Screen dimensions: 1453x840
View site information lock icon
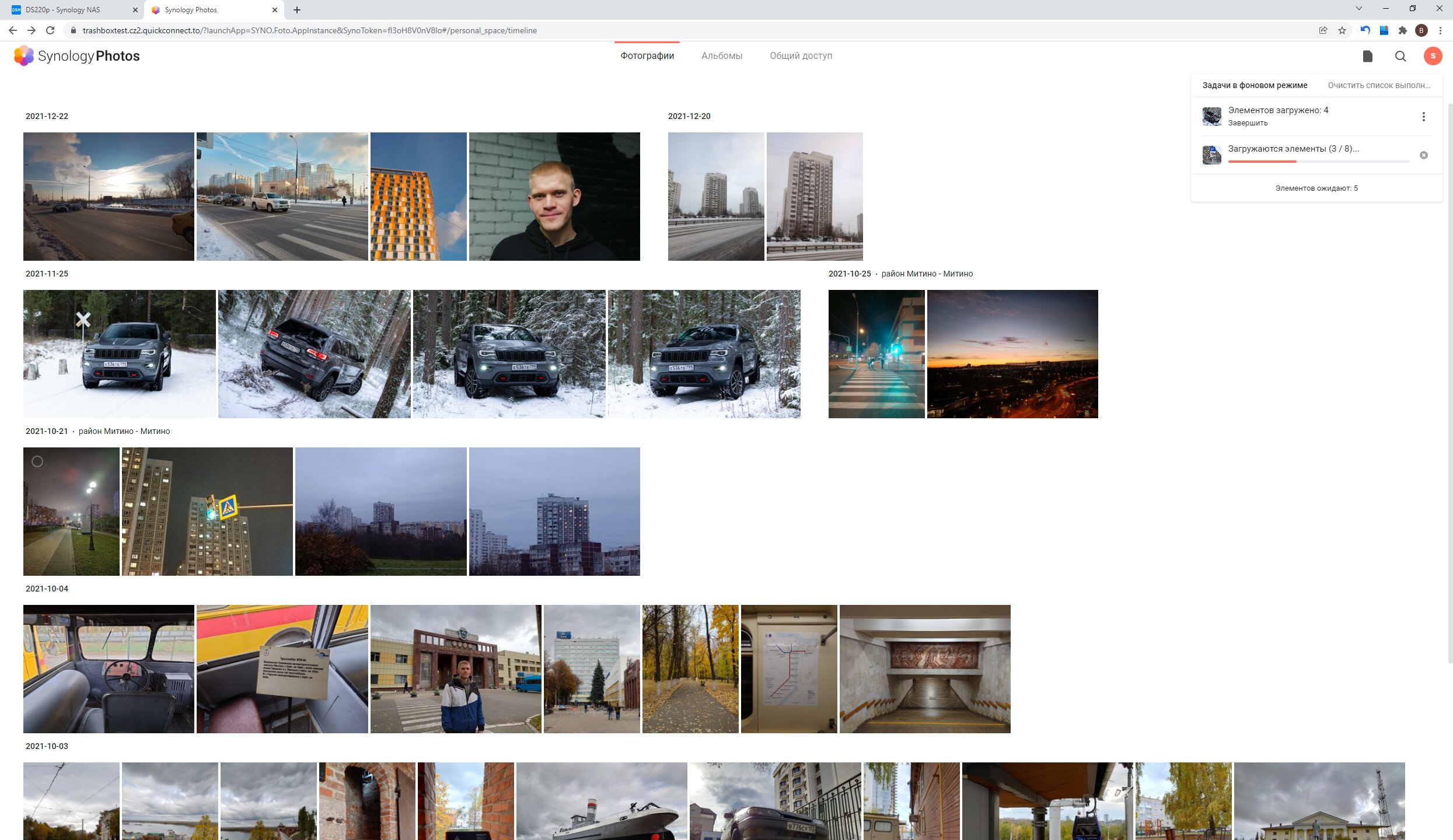click(x=72, y=30)
